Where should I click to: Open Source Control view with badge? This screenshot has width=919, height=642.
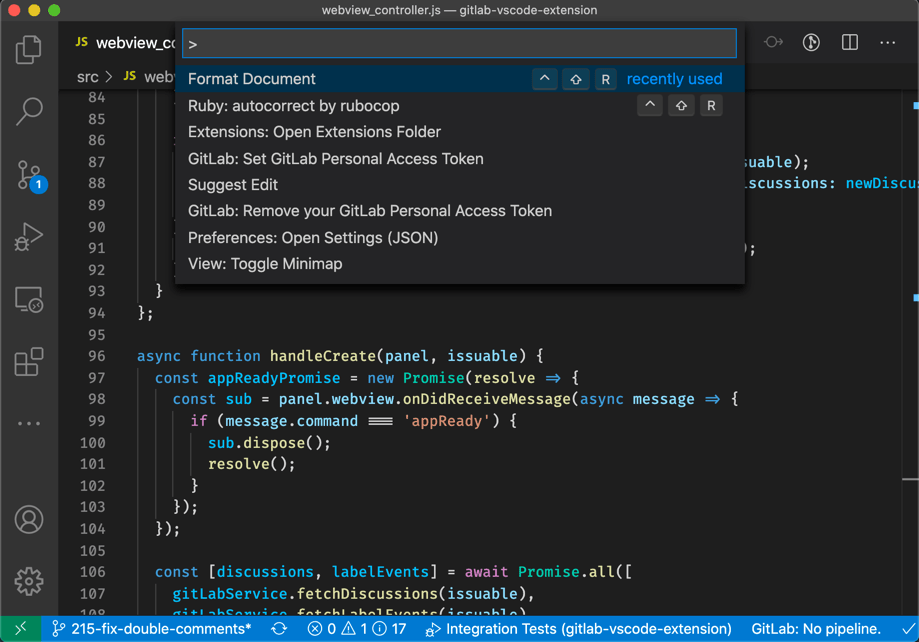[x=29, y=175]
